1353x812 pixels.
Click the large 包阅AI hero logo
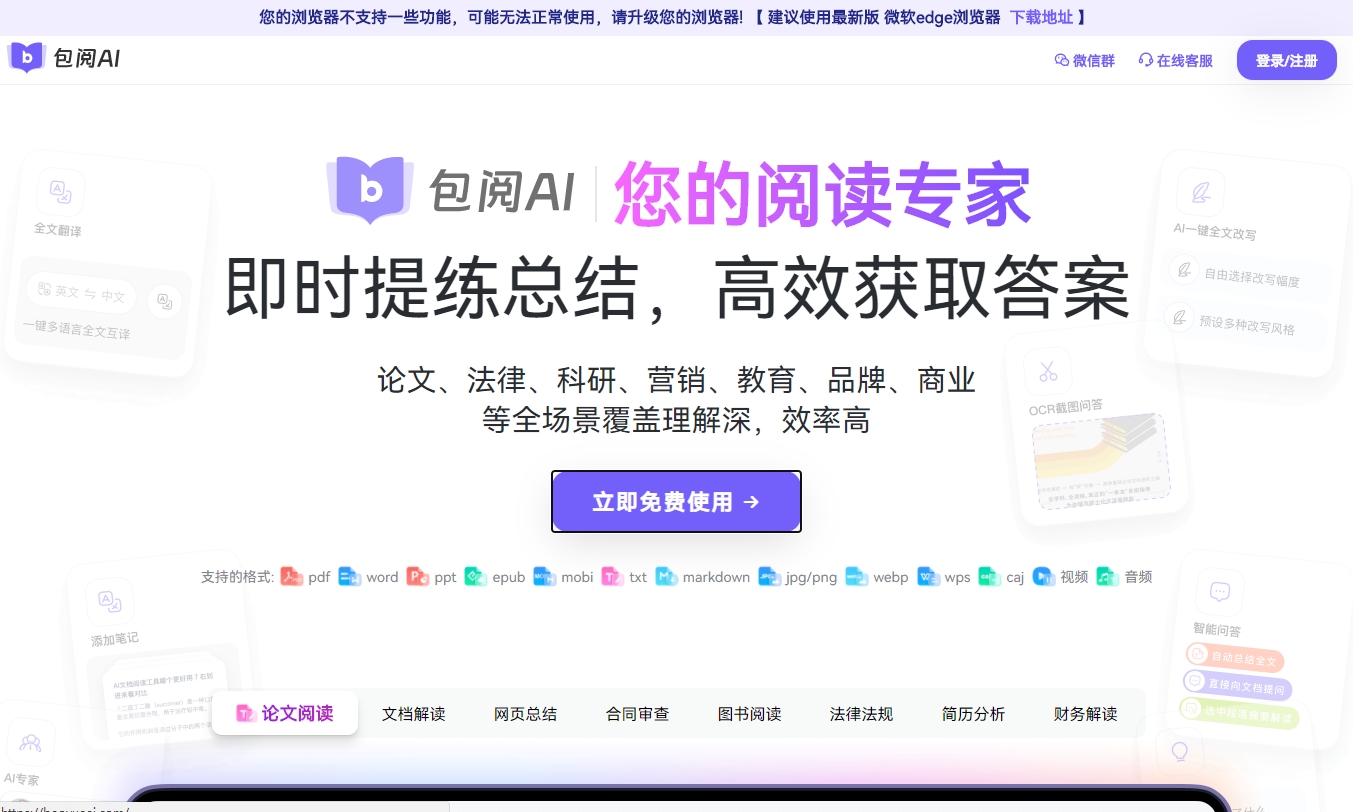click(452, 190)
